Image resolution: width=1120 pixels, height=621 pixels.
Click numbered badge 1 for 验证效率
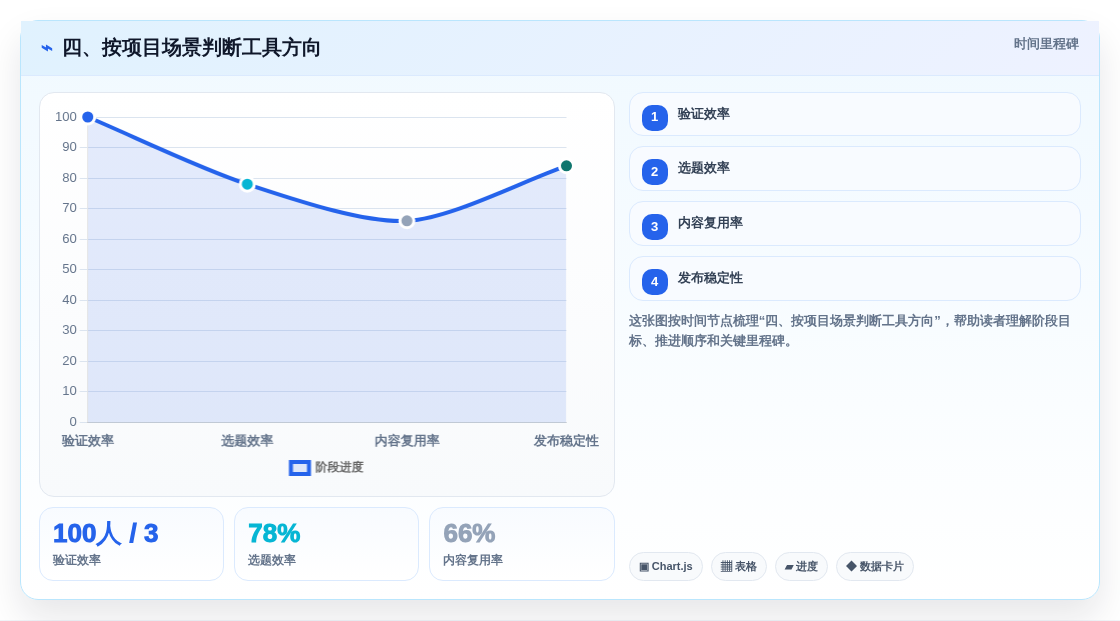point(654,117)
